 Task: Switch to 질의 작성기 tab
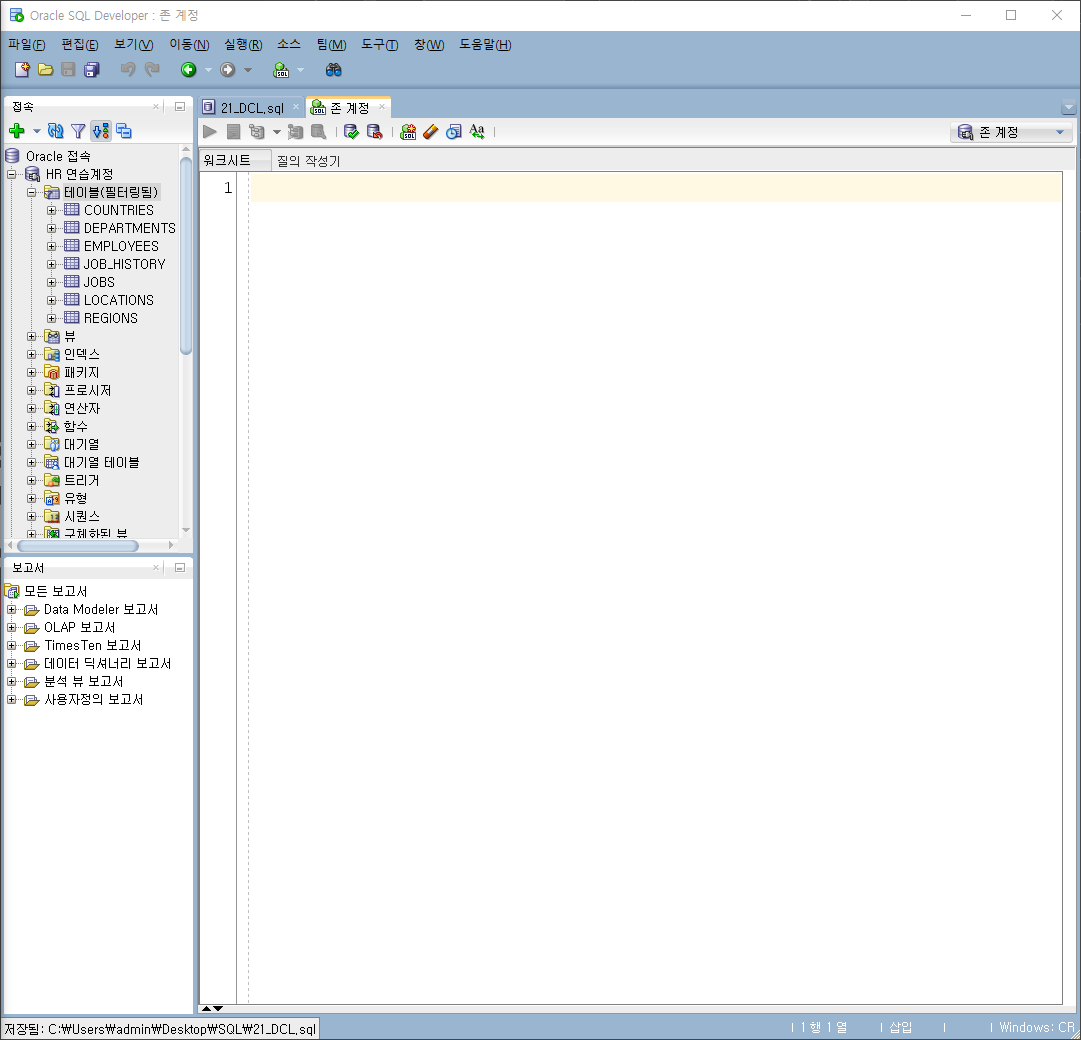pyautogui.click(x=308, y=161)
